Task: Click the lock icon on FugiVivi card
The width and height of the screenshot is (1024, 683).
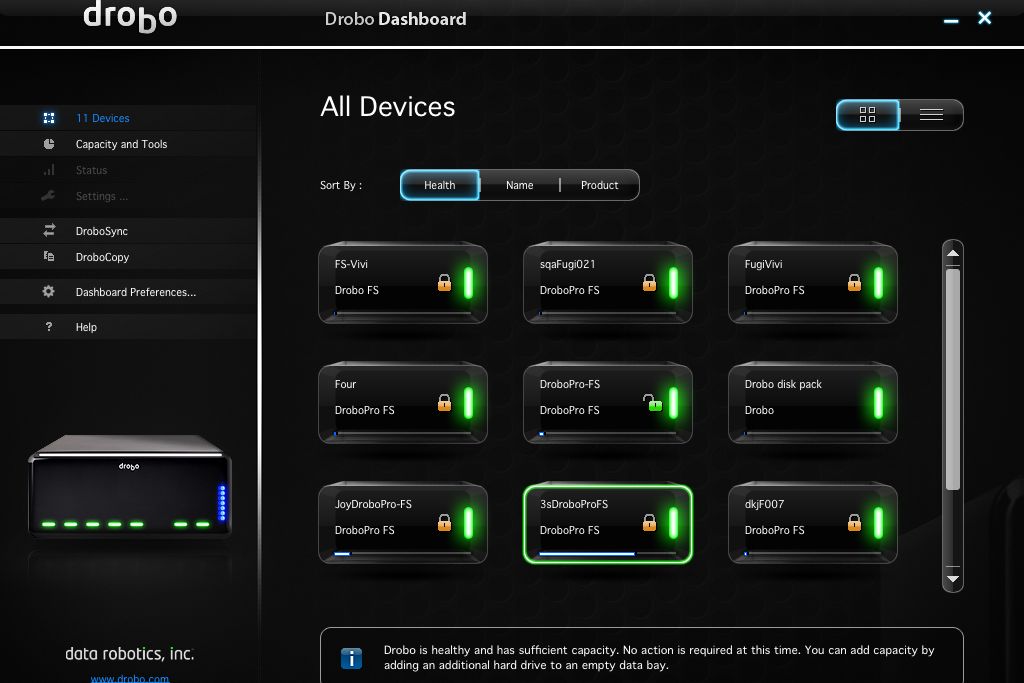Action: coord(854,283)
